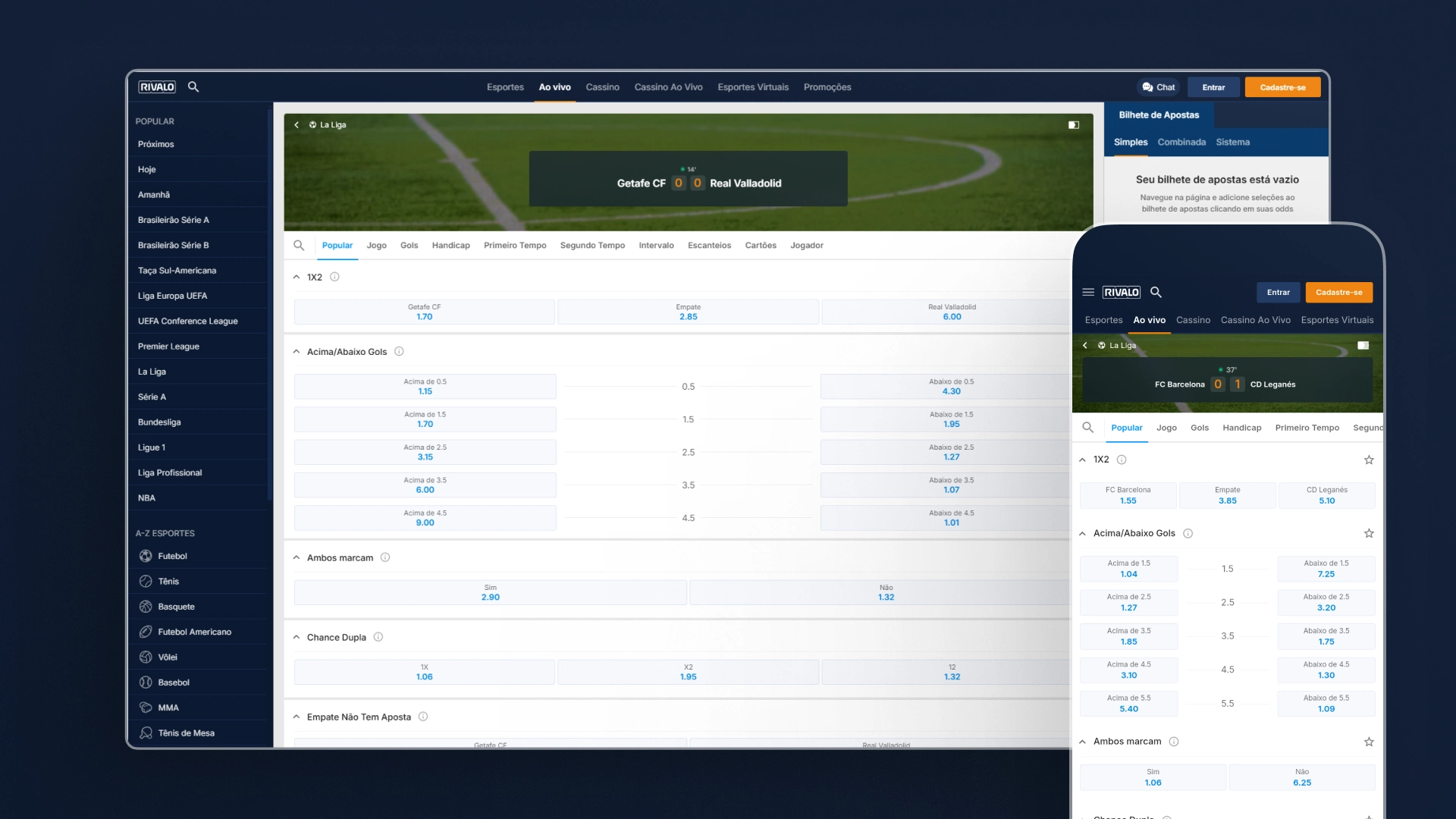The height and width of the screenshot is (819, 1456).
Task: Bet on Getafe CF at 1.70
Action: point(425,312)
